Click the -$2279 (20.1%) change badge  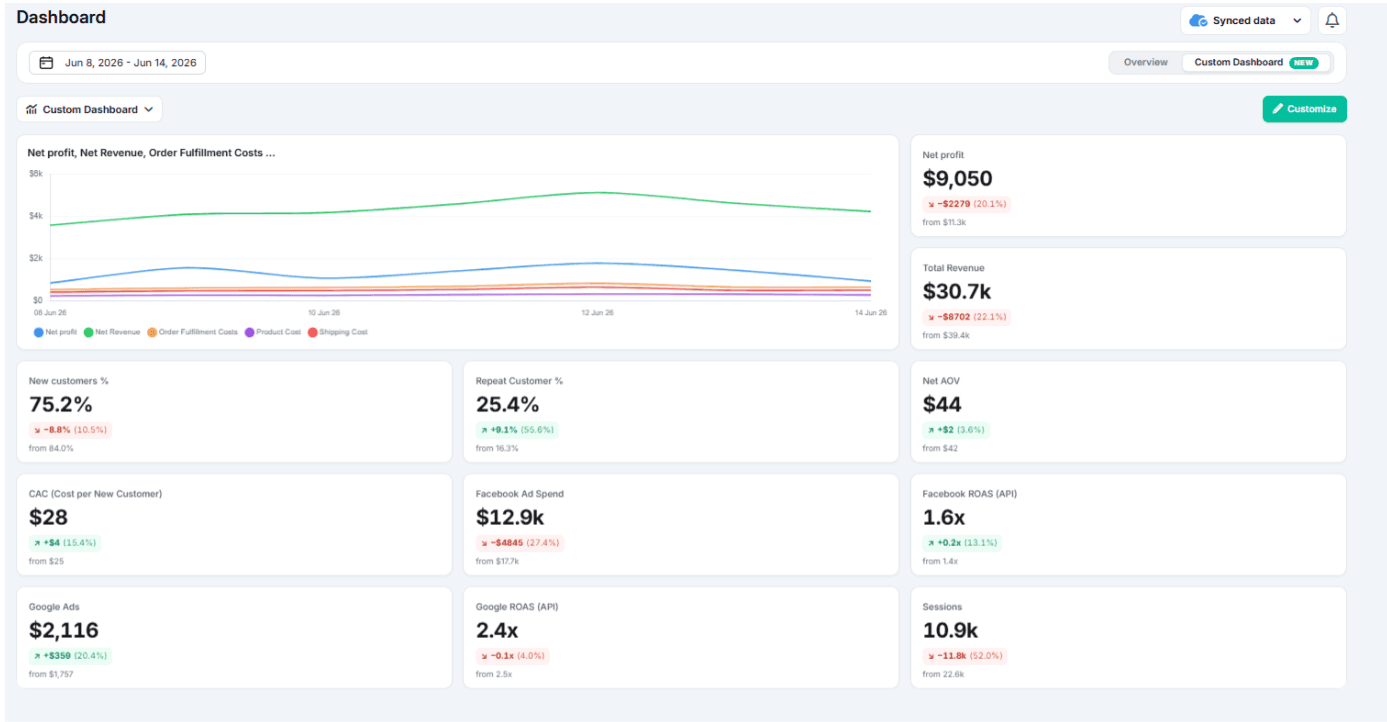pos(966,204)
